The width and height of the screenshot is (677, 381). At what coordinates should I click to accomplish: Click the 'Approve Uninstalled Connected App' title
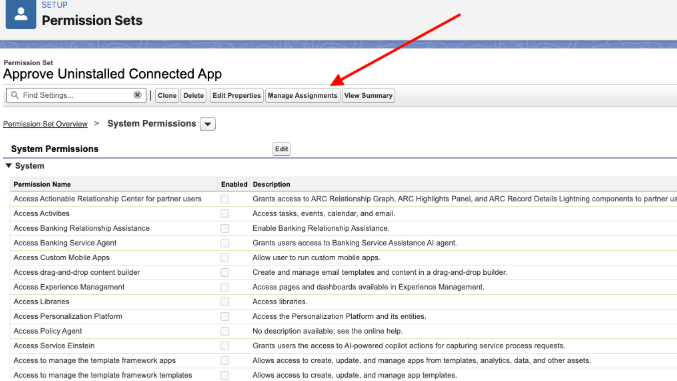click(112, 74)
